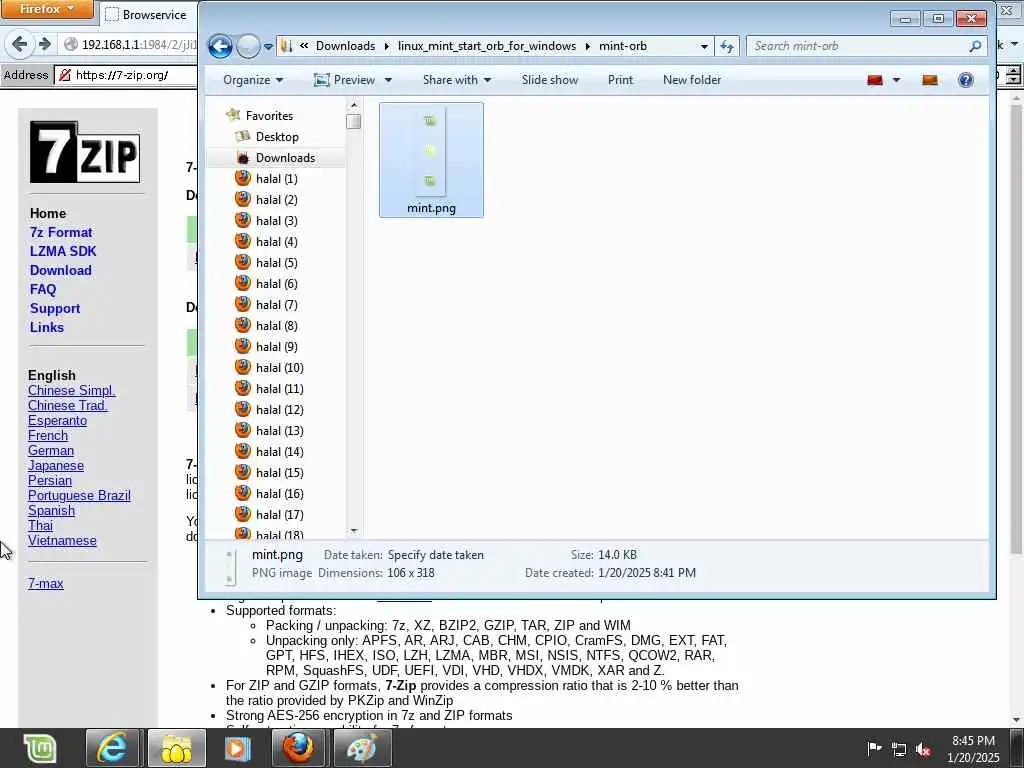The image size is (1024, 768).
Task: Click navigation pane scroll up arrow
Action: pyautogui.click(x=353, y=104)
